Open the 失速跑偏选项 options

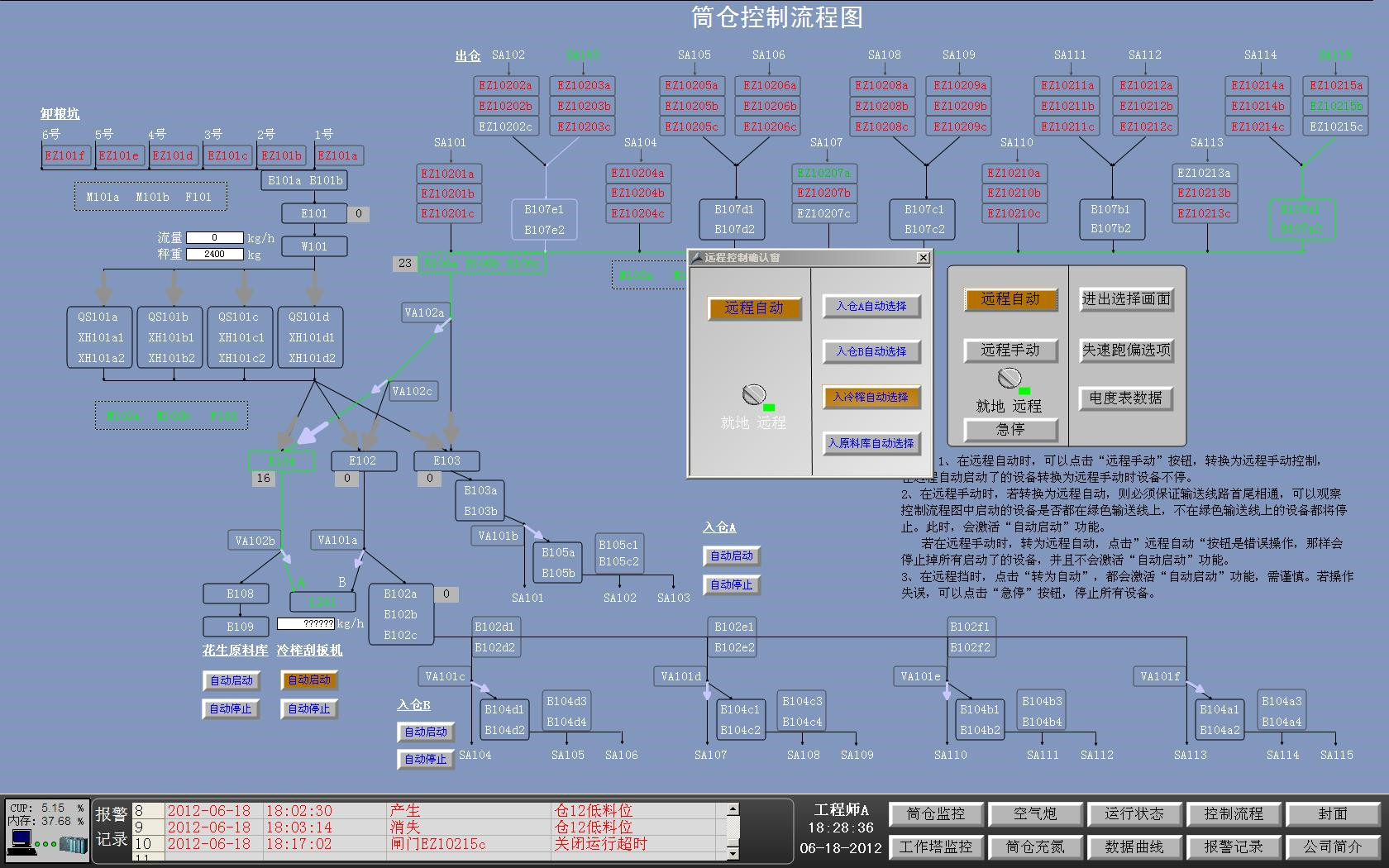(1126, 351)
